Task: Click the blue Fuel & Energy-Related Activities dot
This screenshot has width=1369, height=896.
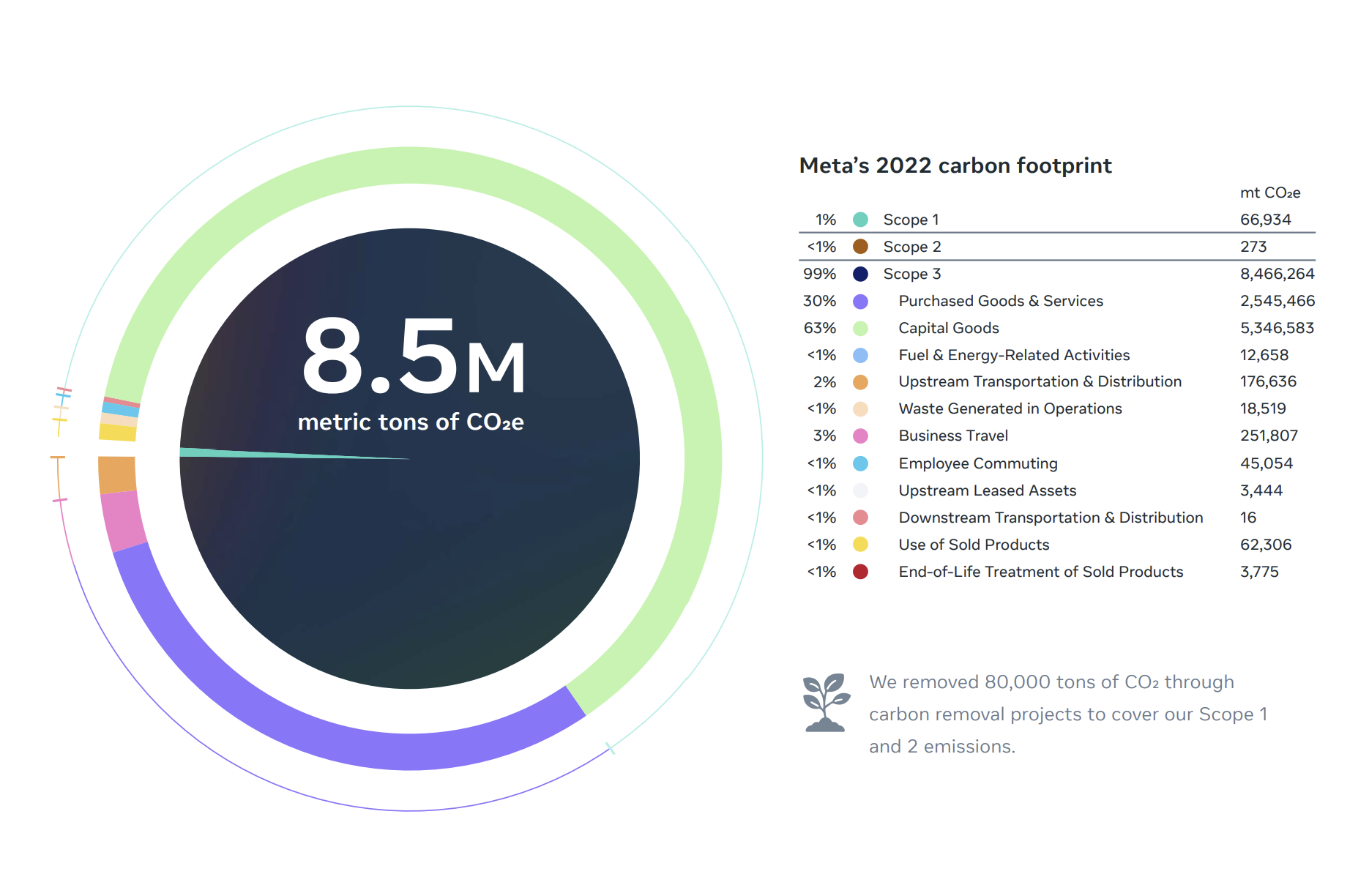Action: point(860,355)
